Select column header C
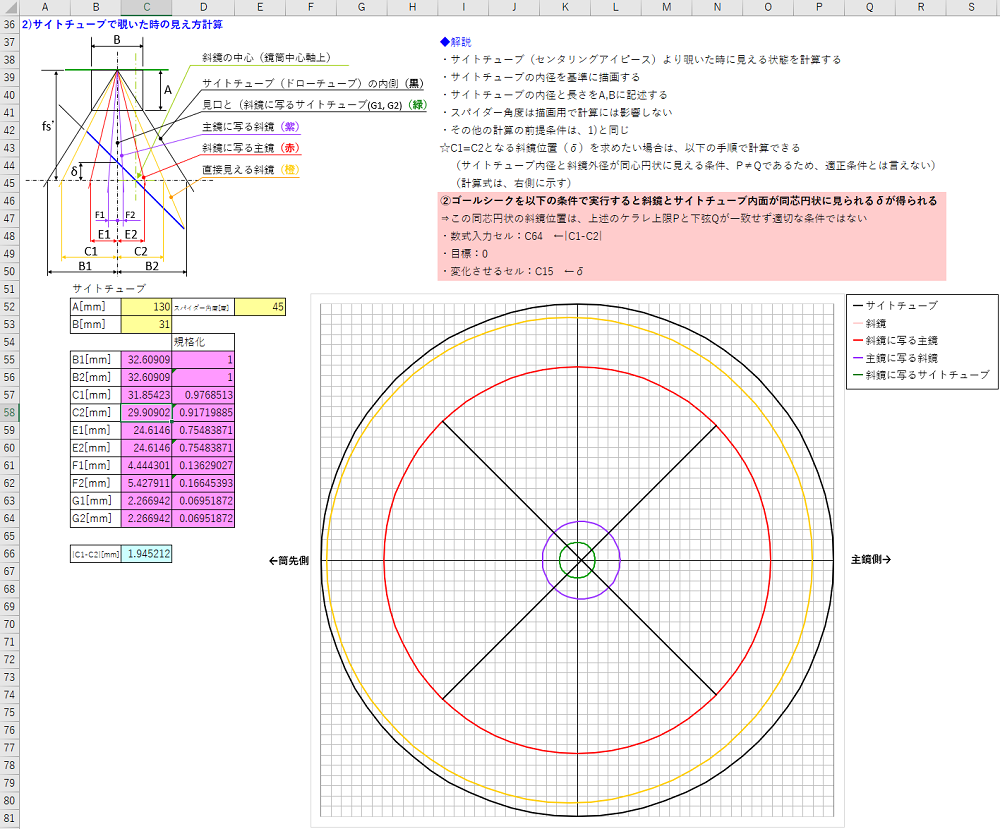Image resolution: width=1000 pixels, height=829 pixels. (146, 7)
